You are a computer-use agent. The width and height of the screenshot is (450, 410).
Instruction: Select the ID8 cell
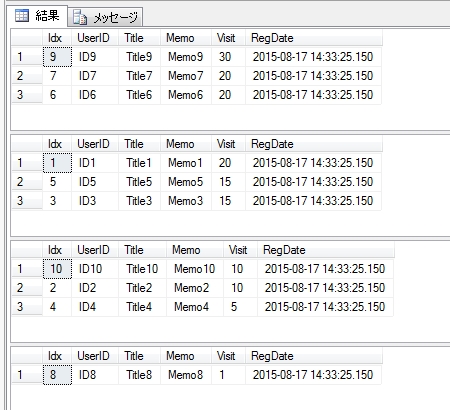[95, 375]
